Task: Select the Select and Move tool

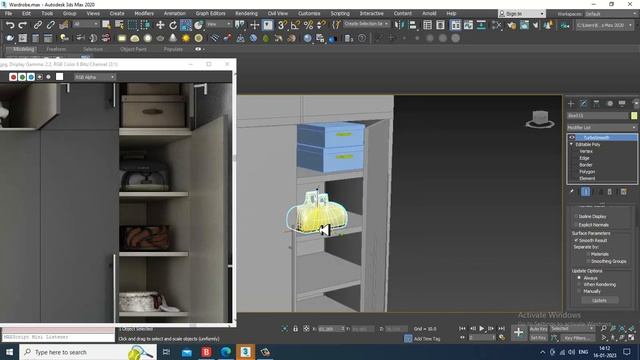Action: click(x=160, y=25)
